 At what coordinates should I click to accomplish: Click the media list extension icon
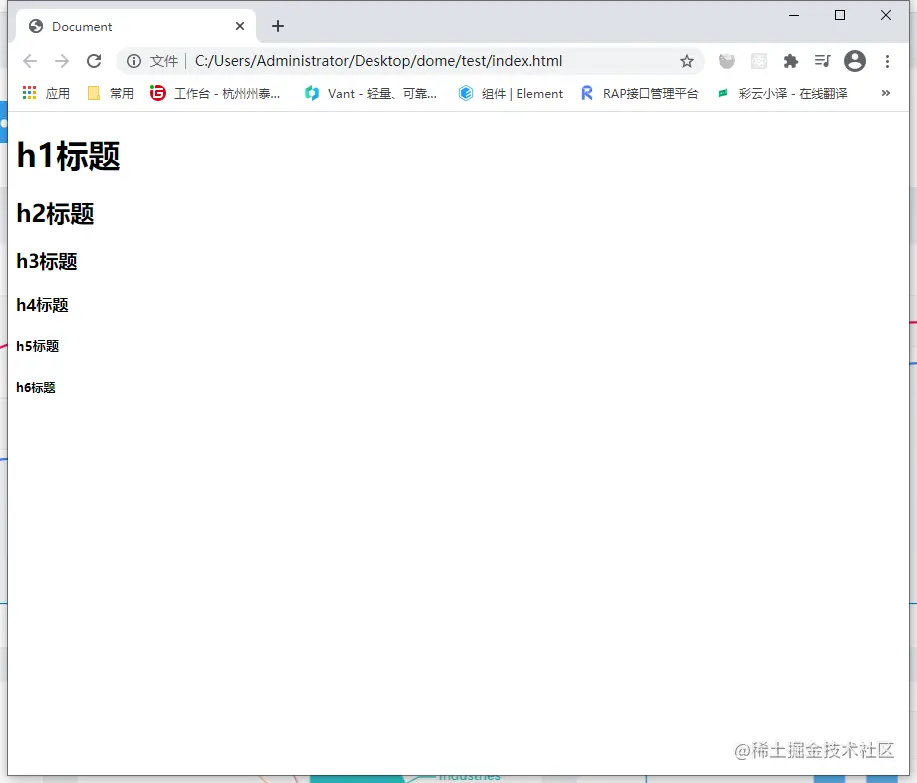pyautogui.click(x=822, y=61)
